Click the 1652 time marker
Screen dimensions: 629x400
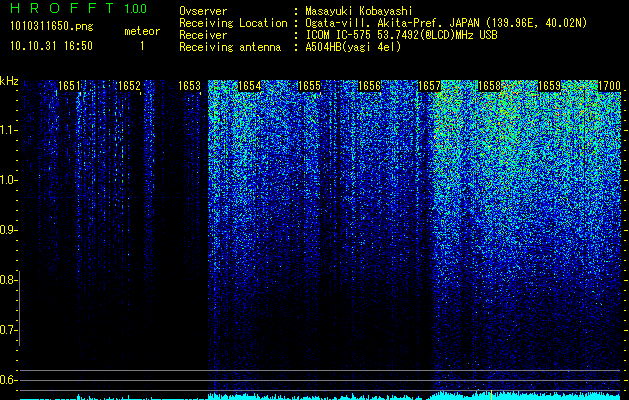(129, 86)
